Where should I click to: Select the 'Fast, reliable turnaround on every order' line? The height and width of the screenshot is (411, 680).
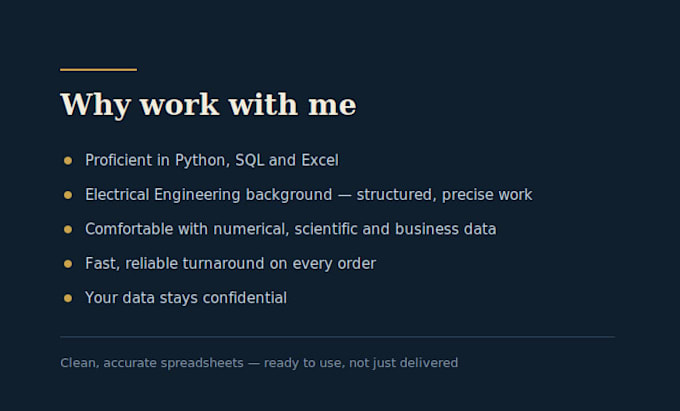230,264
